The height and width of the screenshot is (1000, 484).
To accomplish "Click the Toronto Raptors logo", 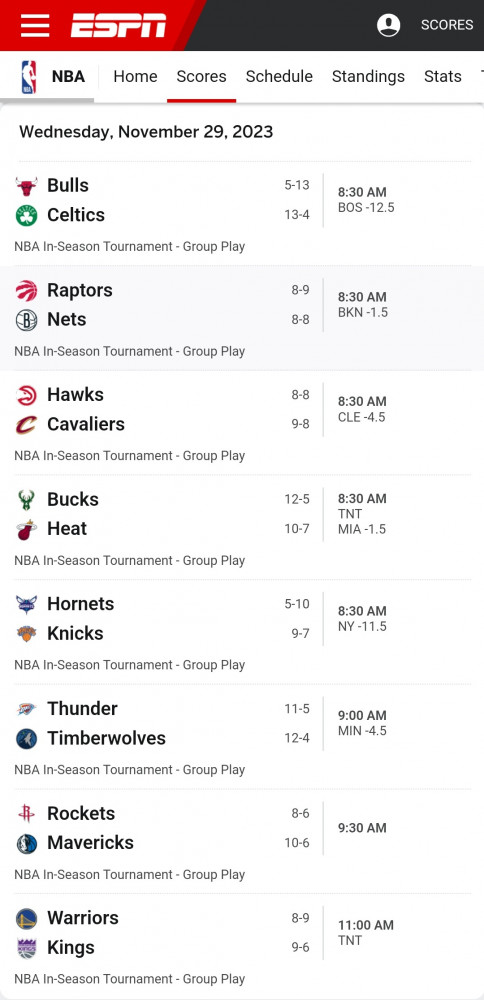I will 27,291.
